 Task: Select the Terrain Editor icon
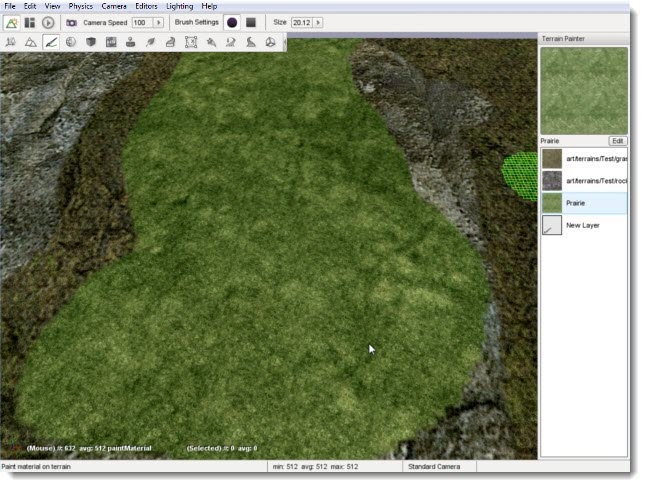pyautogui.click(x=30, y=42)
